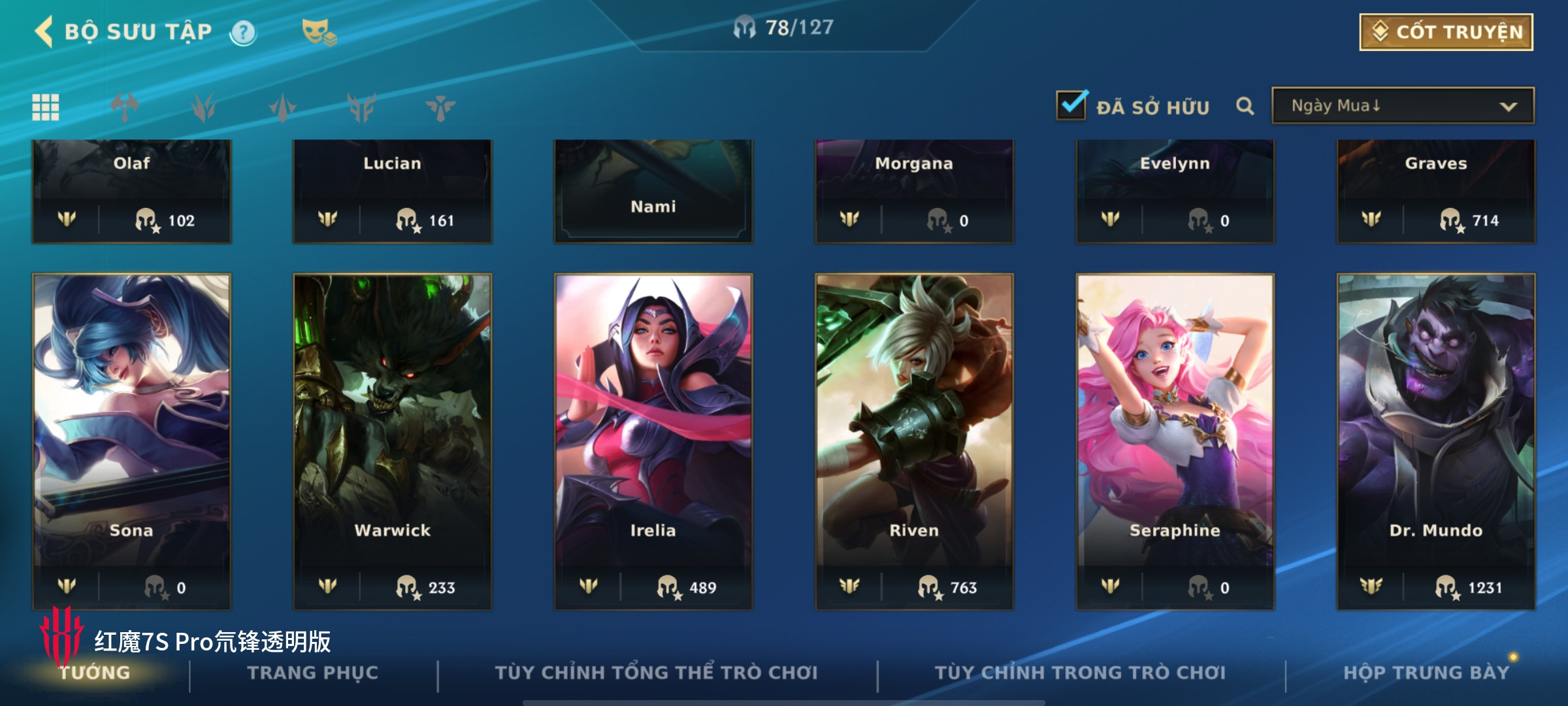Open the help question mark icon

coord(243,33)
